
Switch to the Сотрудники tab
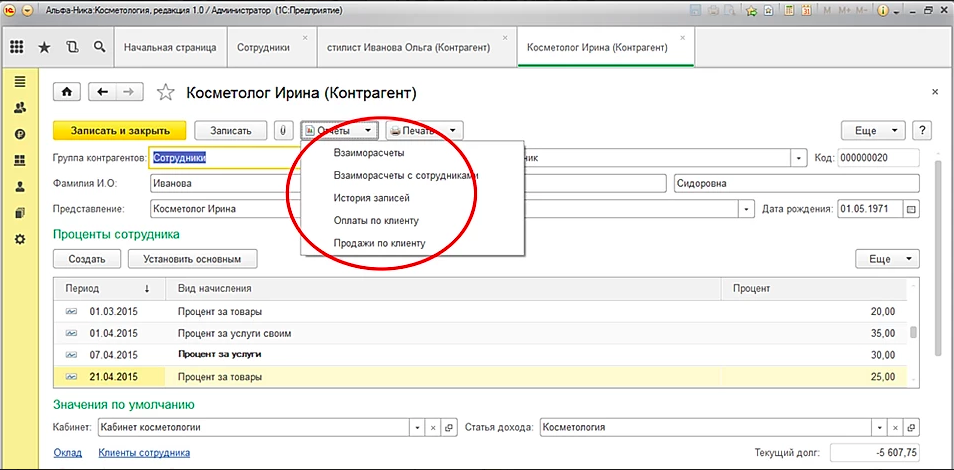coord(264,47)
